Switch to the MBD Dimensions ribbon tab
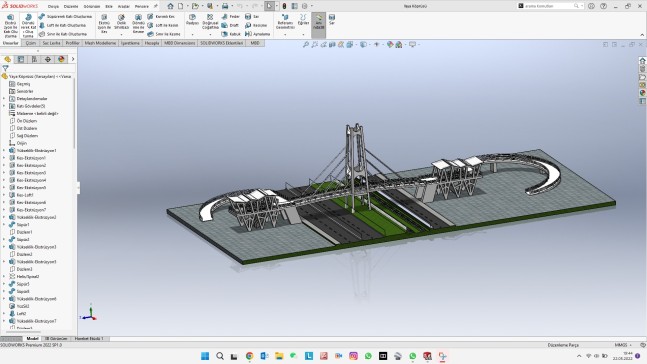The height and width of the screenshot is (364, 647). [x=179, y=43]
